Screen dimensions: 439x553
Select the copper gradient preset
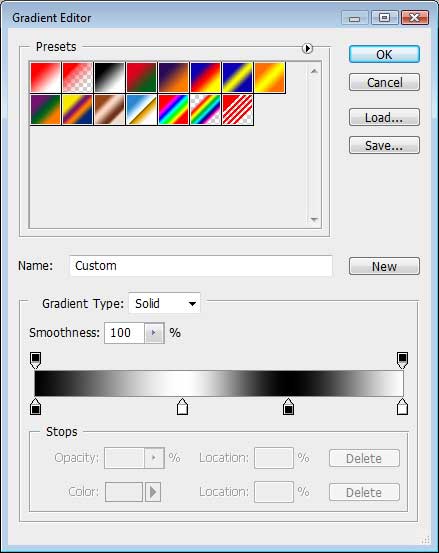(x=109, y=109)
